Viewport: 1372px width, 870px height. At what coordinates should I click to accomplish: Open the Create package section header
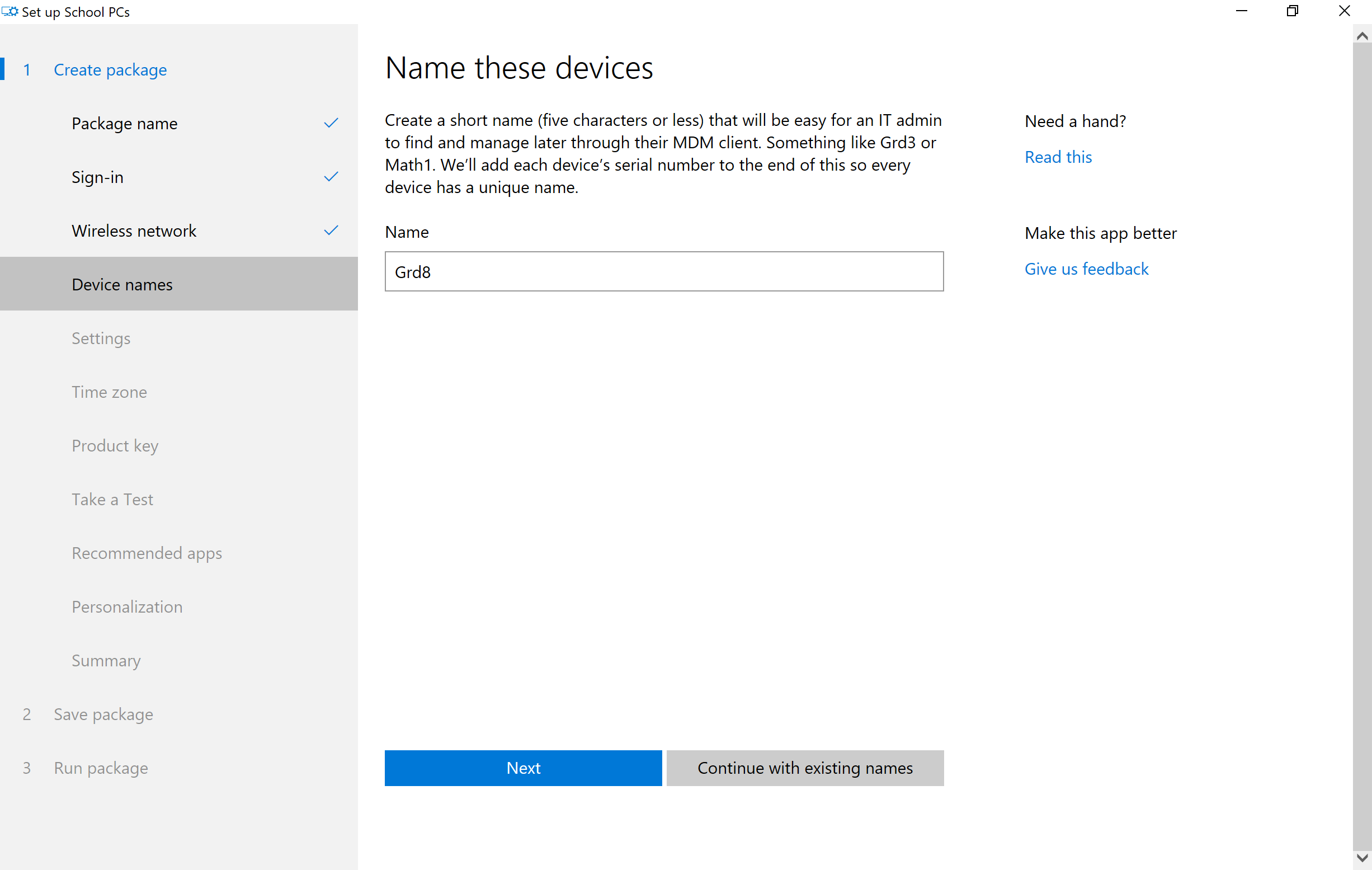click(x=110, y=69)
